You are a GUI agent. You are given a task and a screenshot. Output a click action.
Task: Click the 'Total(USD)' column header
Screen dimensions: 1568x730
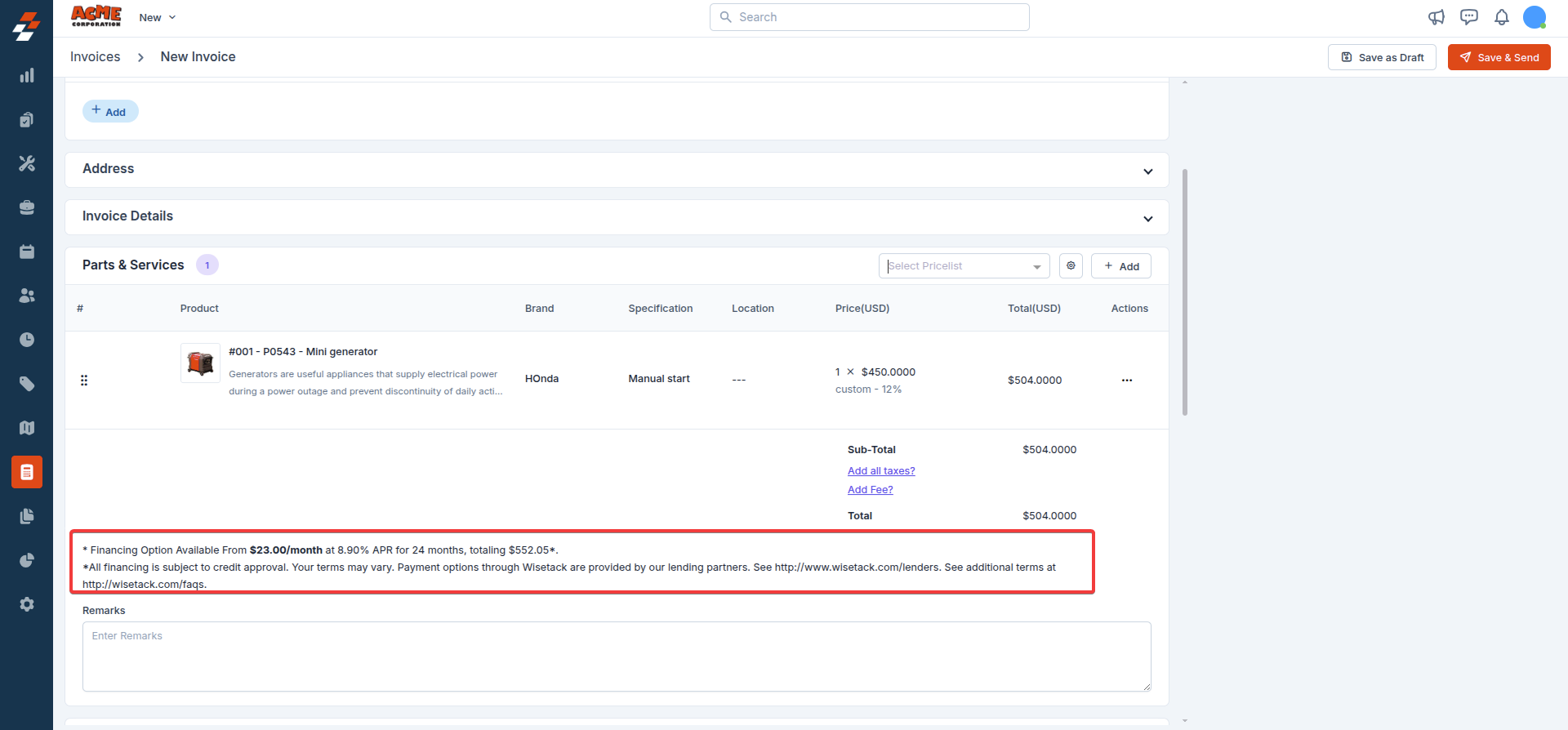tap(1034, 309)
